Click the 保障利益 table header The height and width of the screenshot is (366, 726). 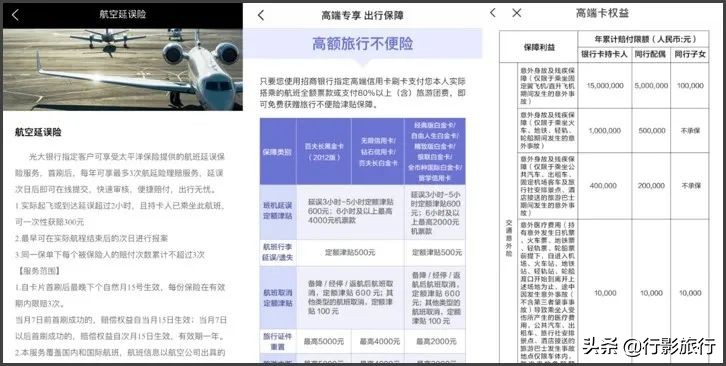pyautogui.click(x=539, y=47)
